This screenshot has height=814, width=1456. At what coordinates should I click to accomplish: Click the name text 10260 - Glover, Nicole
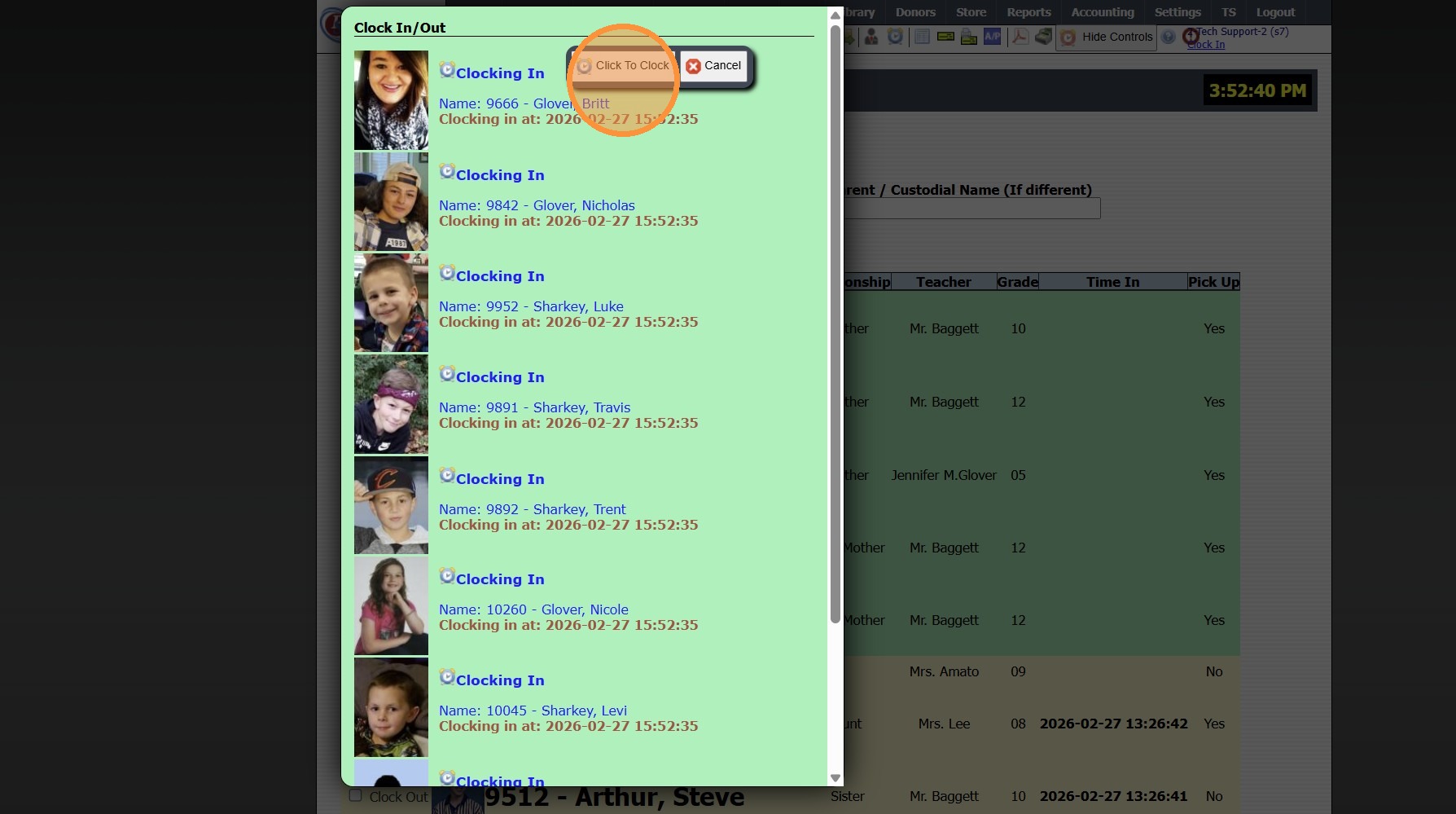(557, 609)
